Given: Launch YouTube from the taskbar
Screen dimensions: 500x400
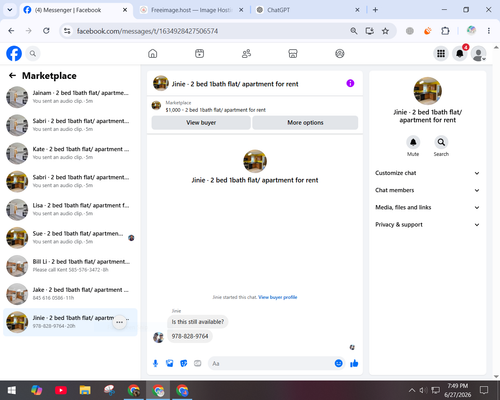Looking at the screenshot, I should (x=61, y=390).
